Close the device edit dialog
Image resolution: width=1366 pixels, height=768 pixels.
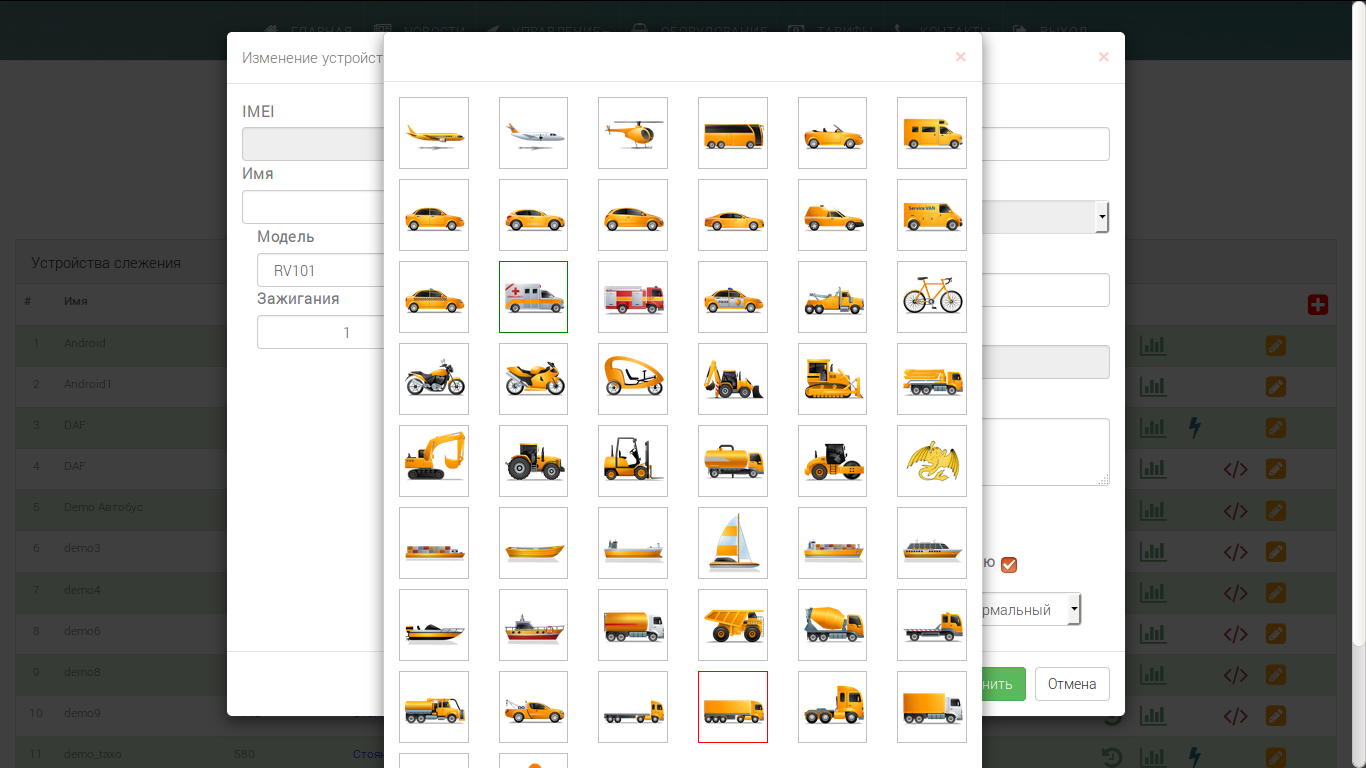1104,57
